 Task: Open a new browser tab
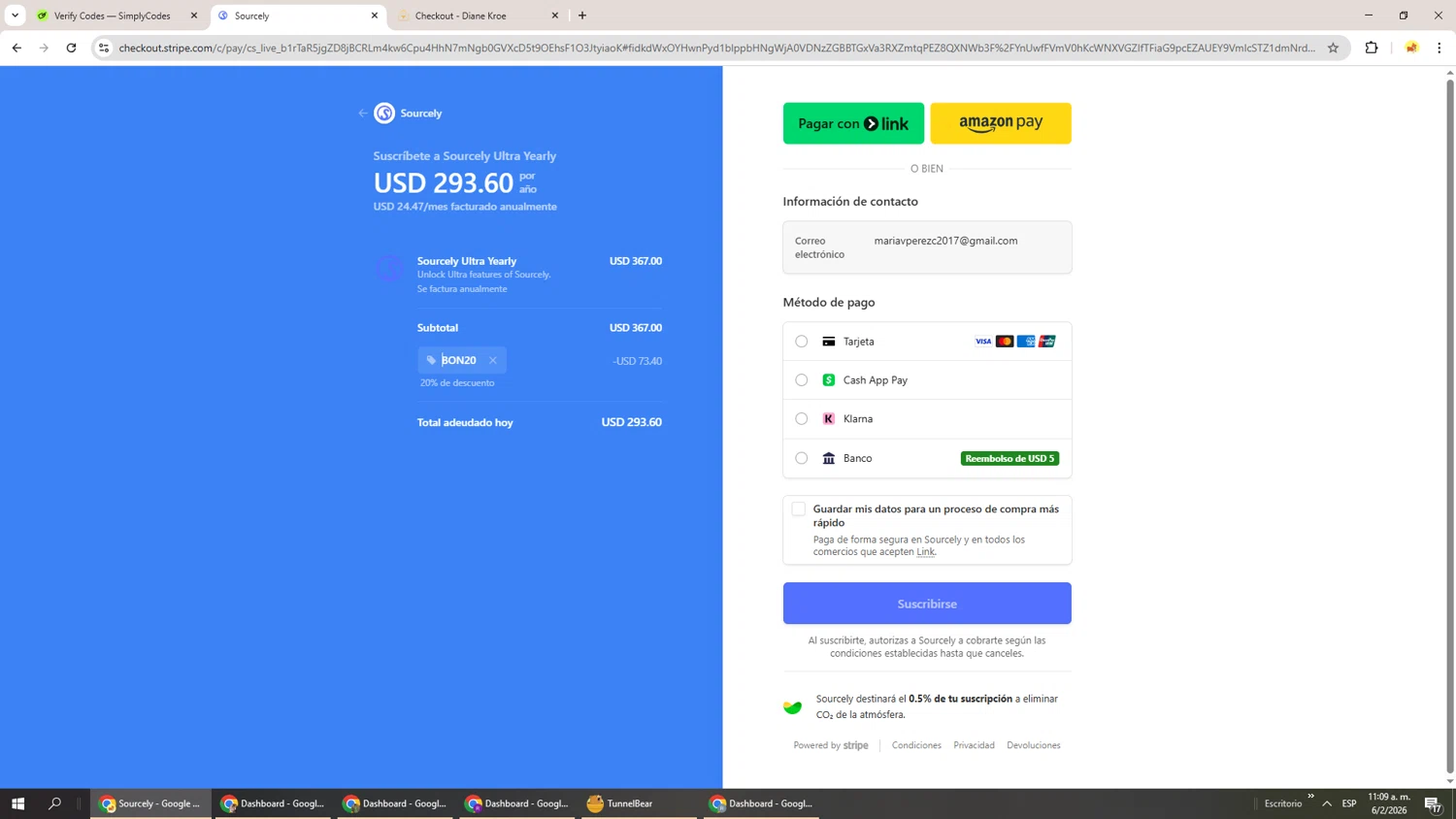582,16
